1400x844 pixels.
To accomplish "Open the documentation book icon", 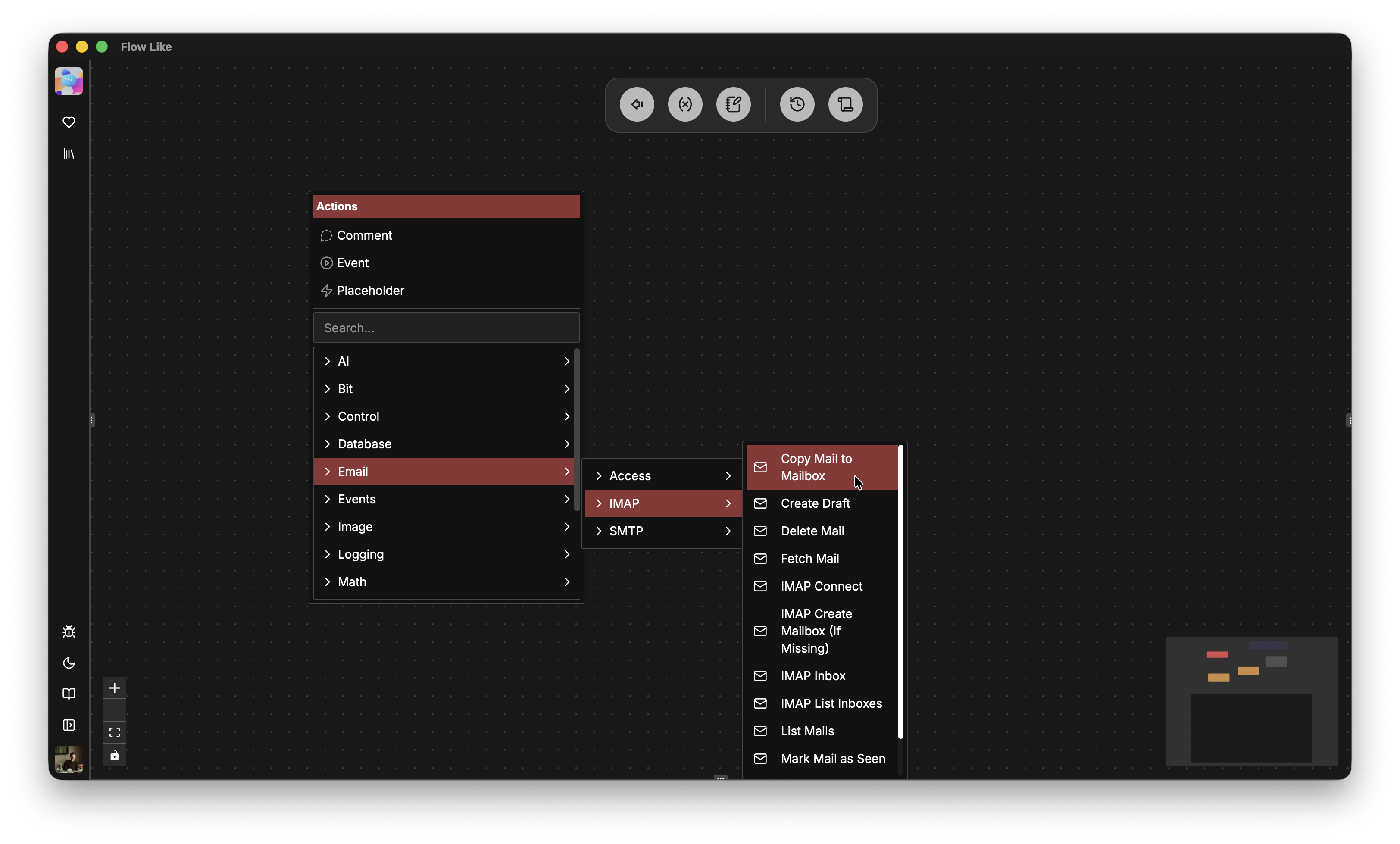I will [68, 694].
